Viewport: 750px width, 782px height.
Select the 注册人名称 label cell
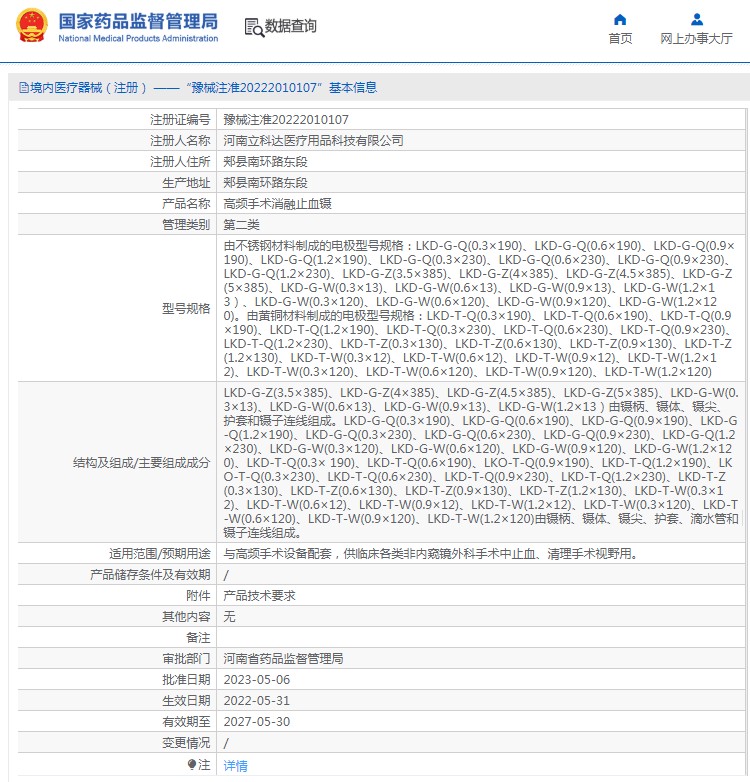click(117, 141)
